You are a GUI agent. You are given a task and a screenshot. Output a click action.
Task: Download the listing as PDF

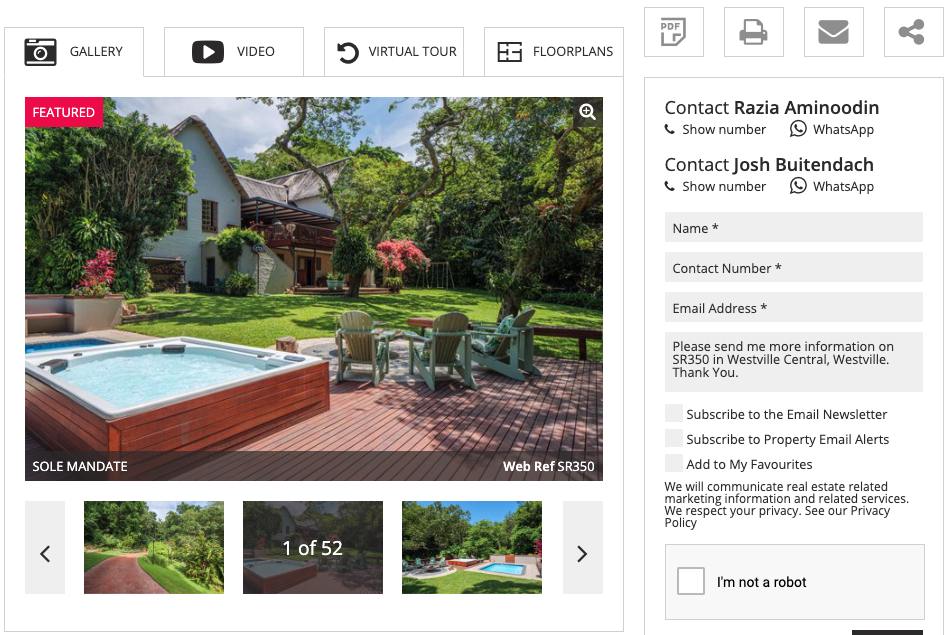click(674, 32)
